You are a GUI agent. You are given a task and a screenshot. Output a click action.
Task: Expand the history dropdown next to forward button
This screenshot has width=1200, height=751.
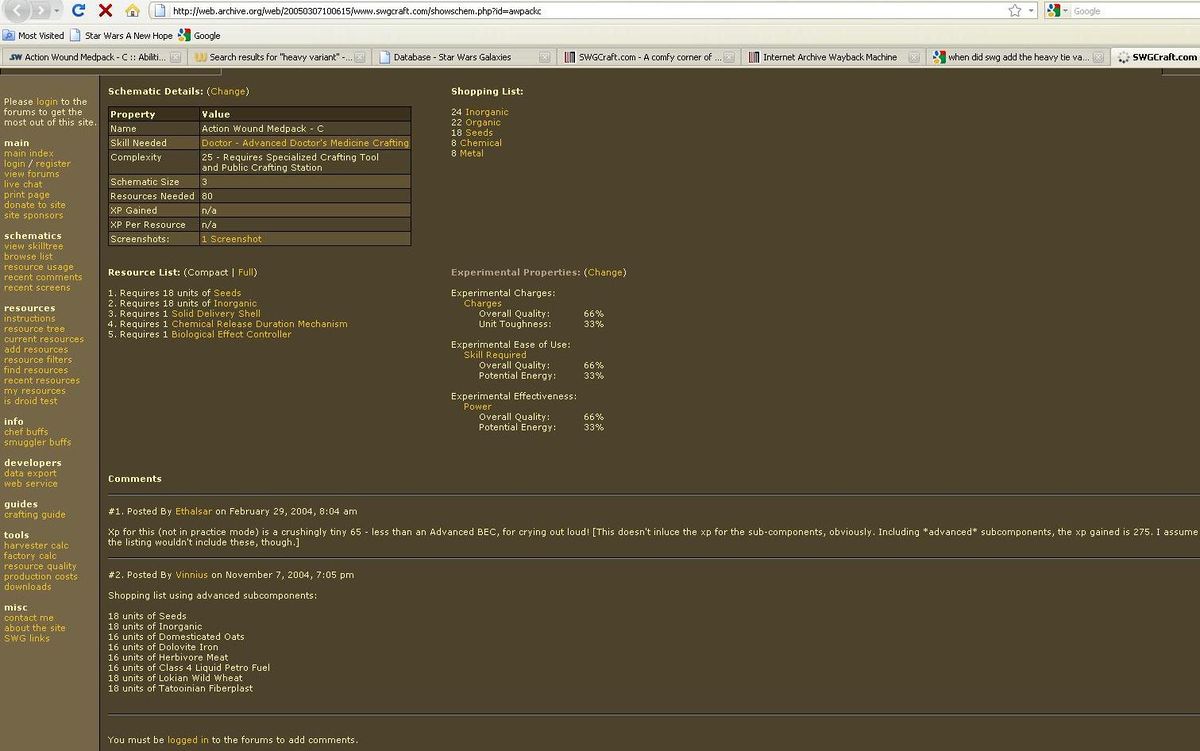click(57, 11)
